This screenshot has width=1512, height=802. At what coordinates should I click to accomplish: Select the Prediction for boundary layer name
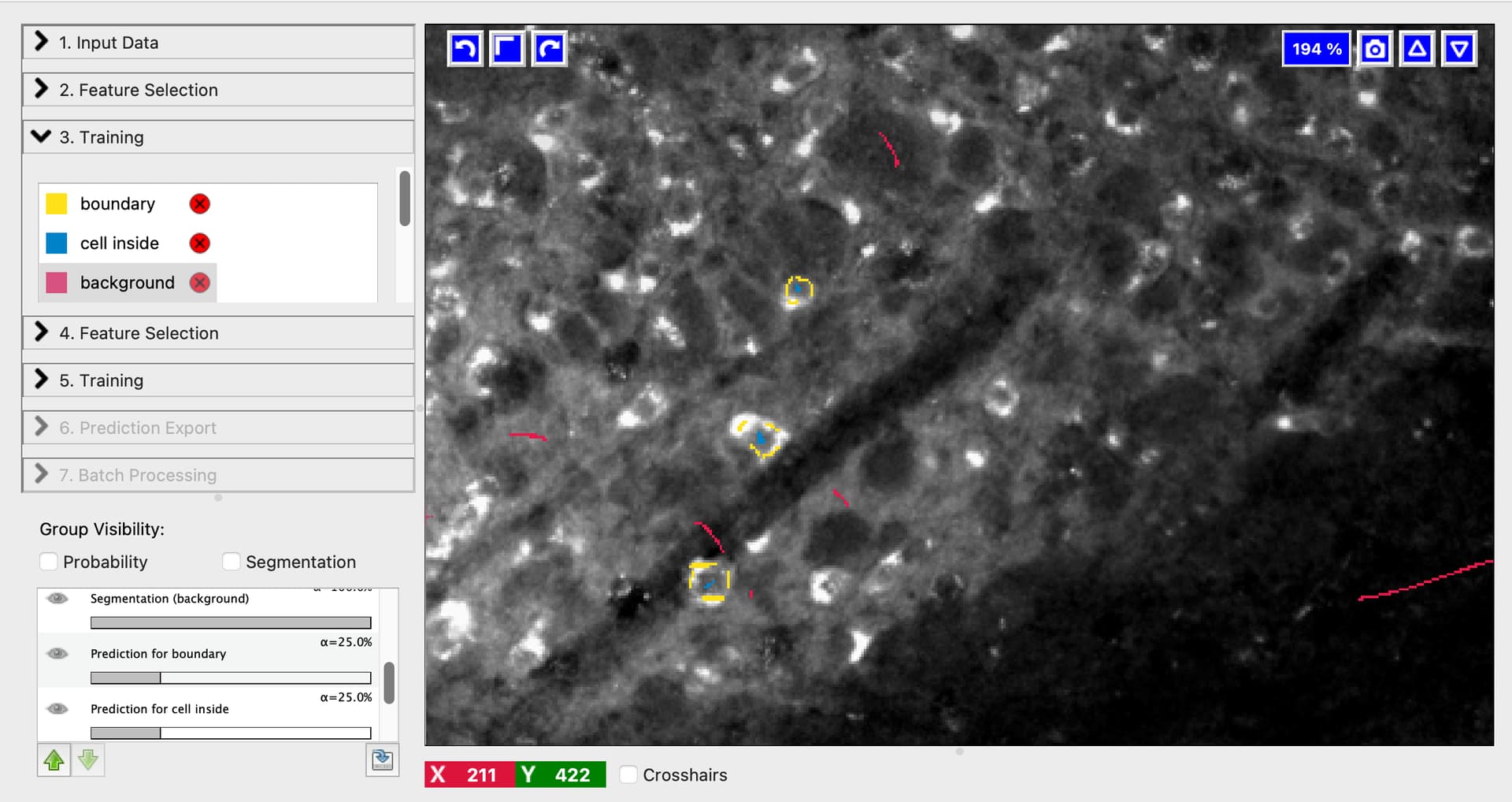158,654
